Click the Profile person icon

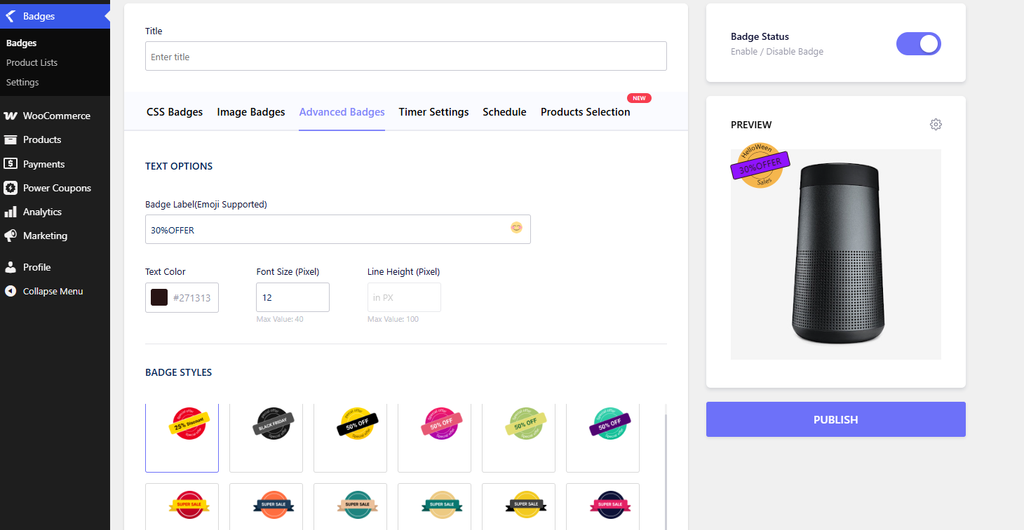[x=10, y=267]
